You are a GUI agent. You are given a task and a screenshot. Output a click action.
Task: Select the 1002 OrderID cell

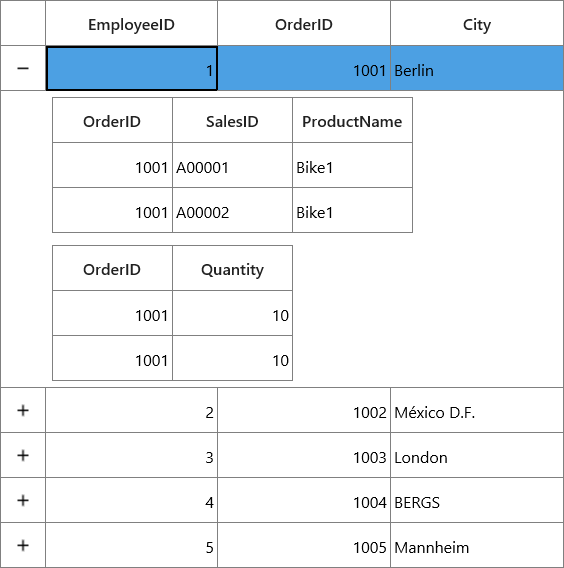pyautogui.click(x=304, y=410)
